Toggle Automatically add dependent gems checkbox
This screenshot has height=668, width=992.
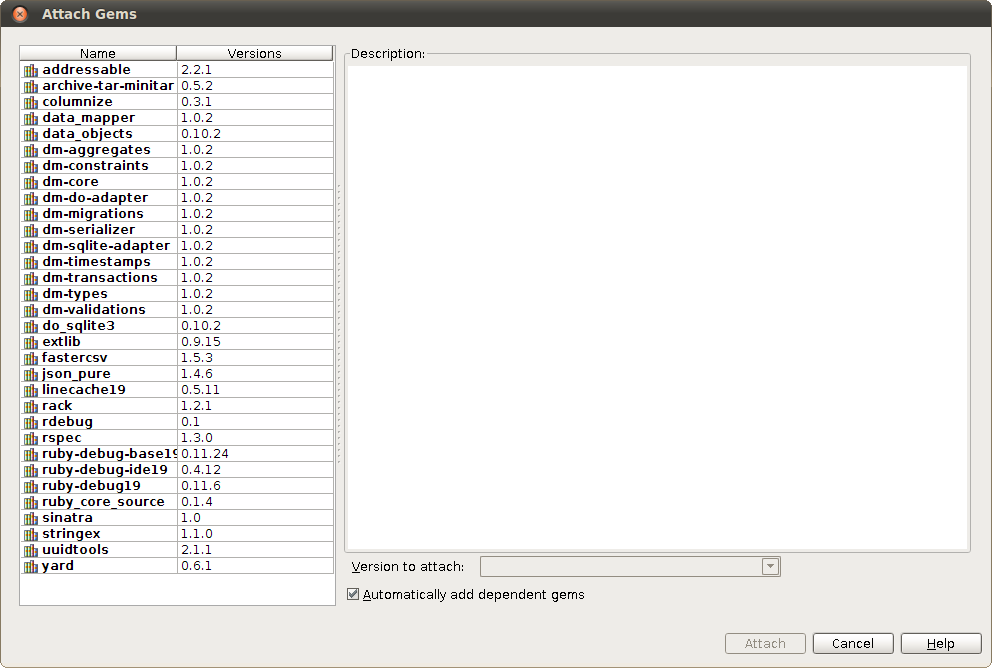pyautogui.click(x=353, y=594)
